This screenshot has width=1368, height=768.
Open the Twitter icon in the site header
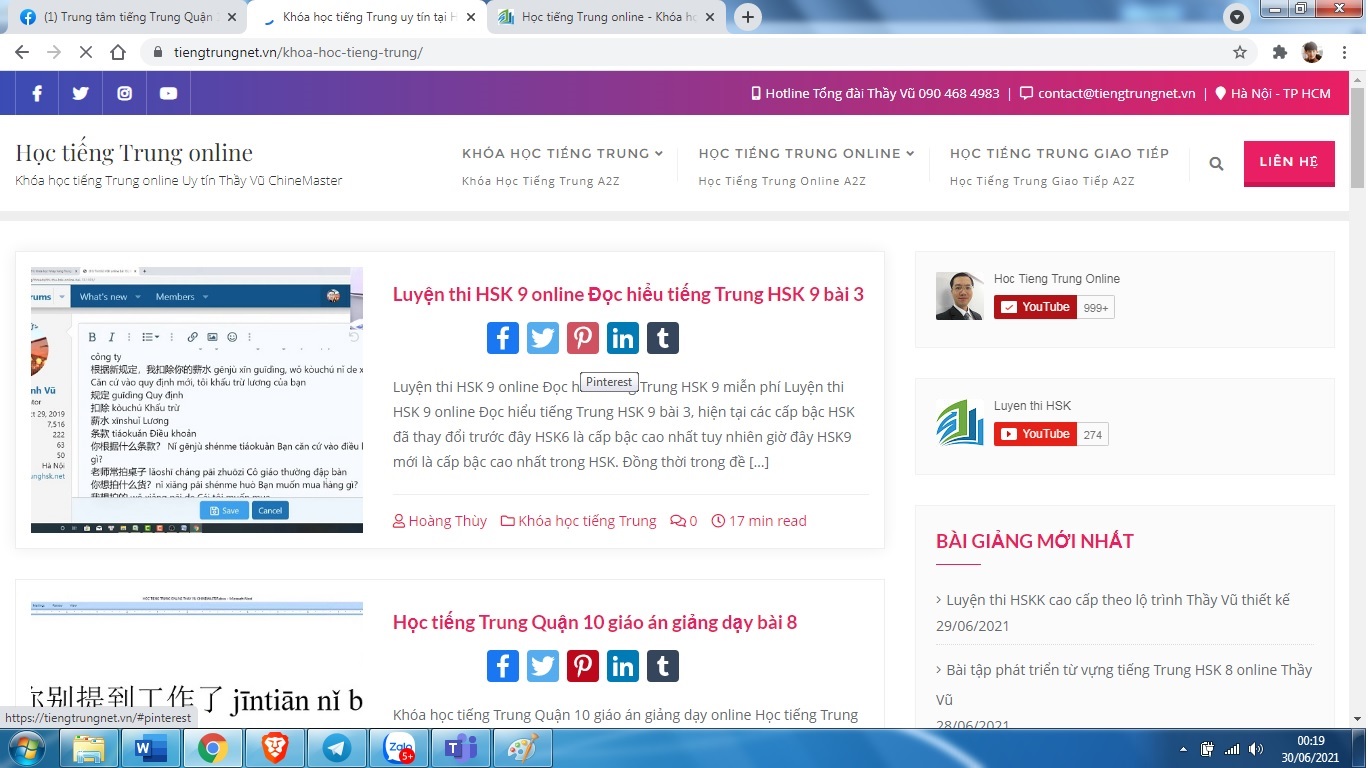tap(81, 93)
